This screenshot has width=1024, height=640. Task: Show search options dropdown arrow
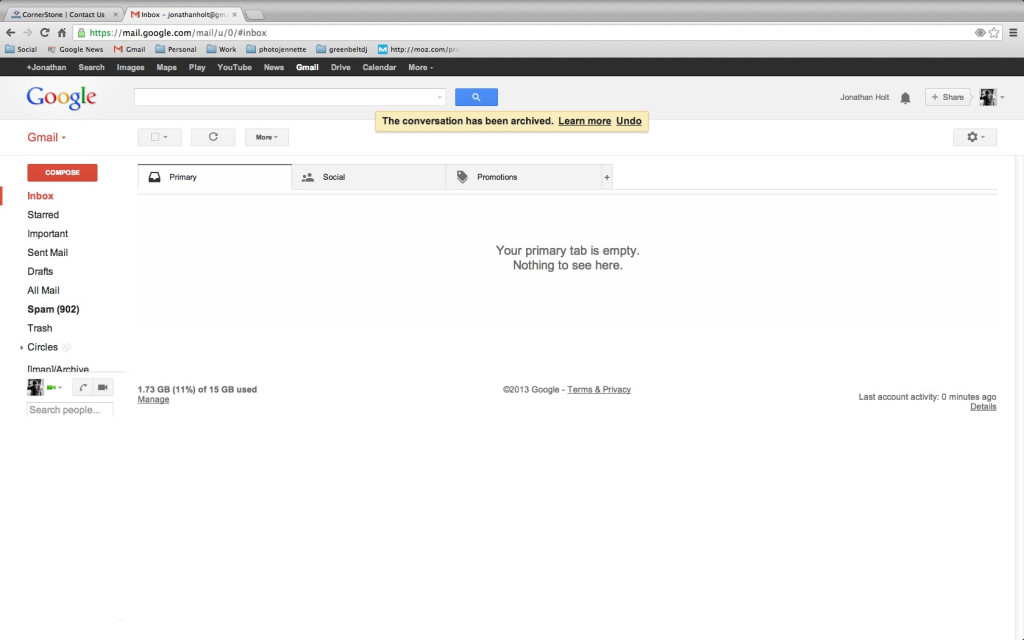tap(440, 97)
